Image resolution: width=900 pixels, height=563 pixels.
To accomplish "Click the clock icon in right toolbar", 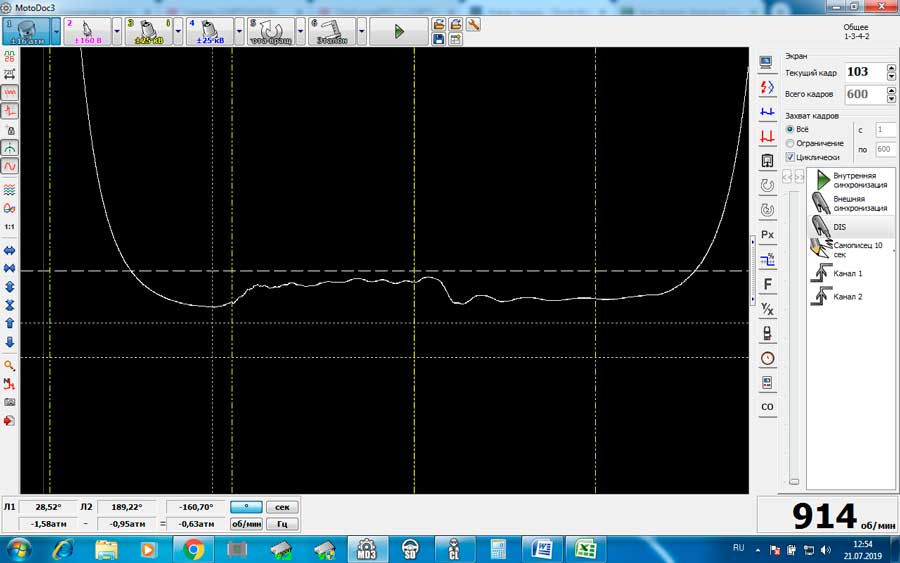I will pyautogui.click(x=767, y=358).
